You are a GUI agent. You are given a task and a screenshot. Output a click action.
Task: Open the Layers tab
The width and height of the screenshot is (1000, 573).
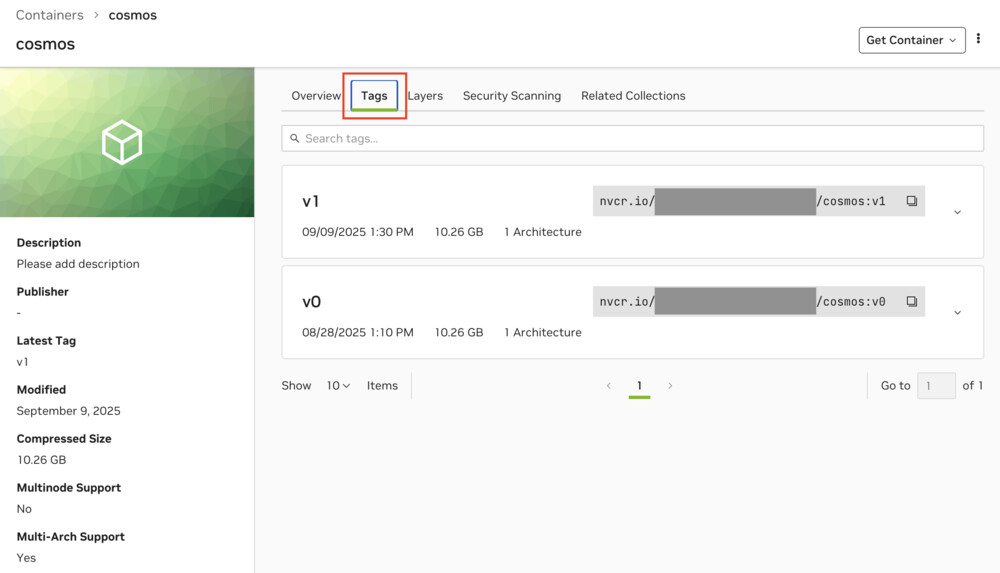click(426, 96)
